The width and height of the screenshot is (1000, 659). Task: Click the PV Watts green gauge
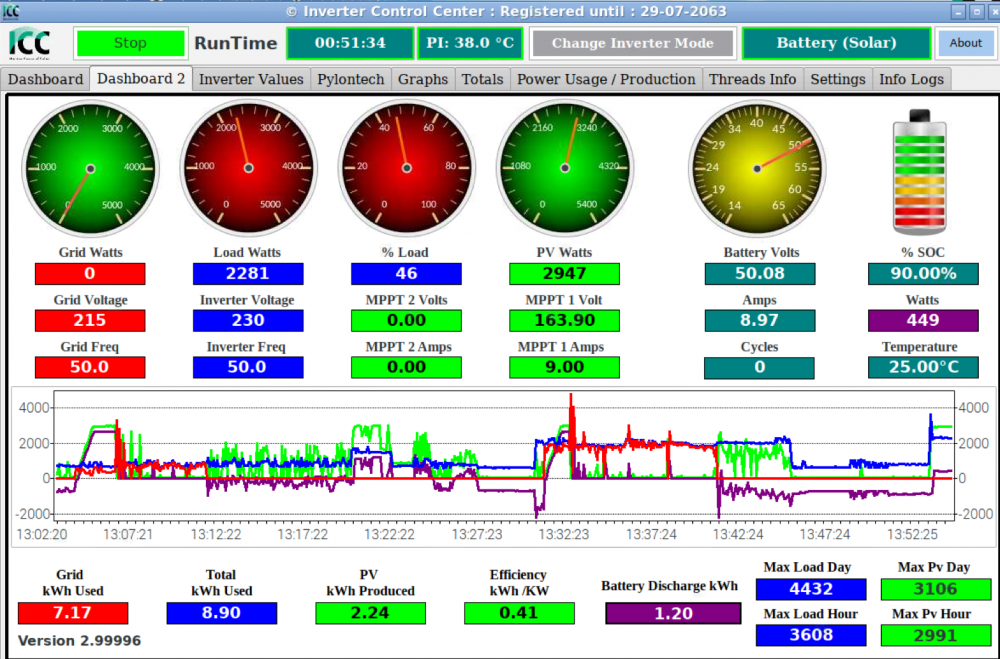(565, 168)
